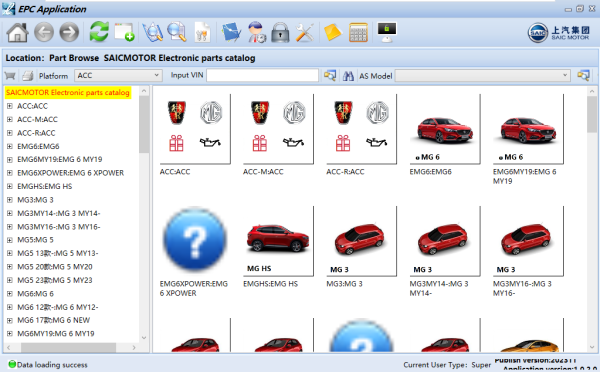This screenshot has width=600, height=372.
Task: Click the search icon after AS Model
Action: click(584, 75)
